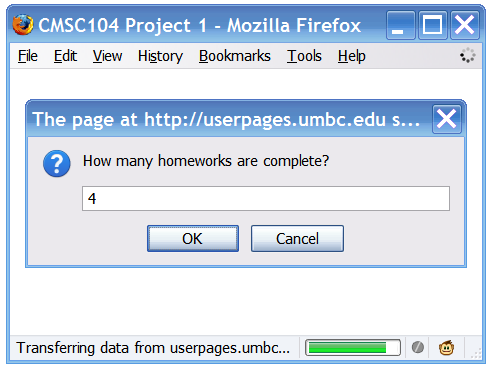
Task: Open the History menu
Action: 160,56
